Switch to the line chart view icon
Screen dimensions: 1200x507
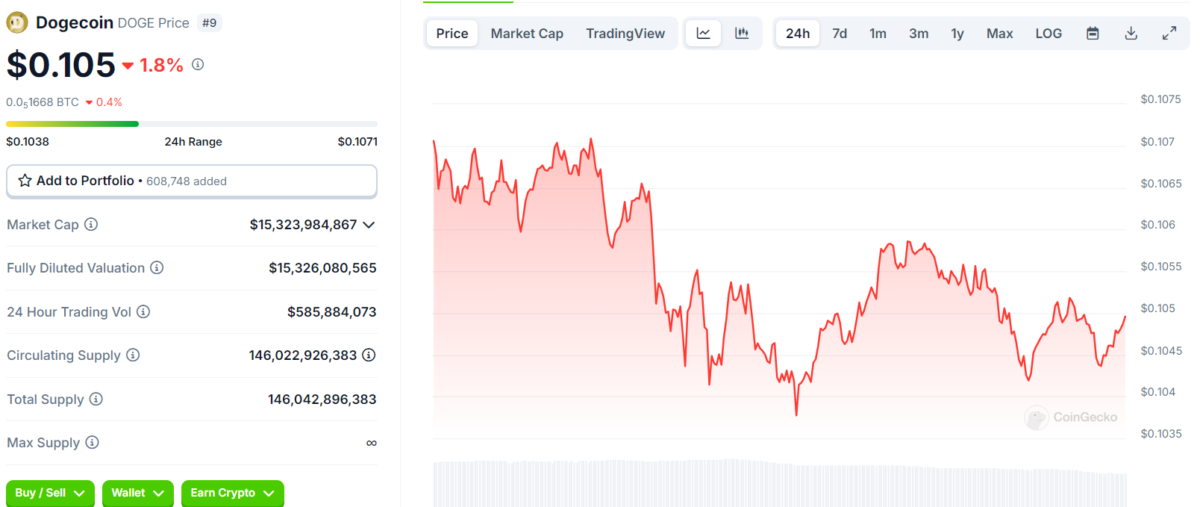click(x=703, y=33)
